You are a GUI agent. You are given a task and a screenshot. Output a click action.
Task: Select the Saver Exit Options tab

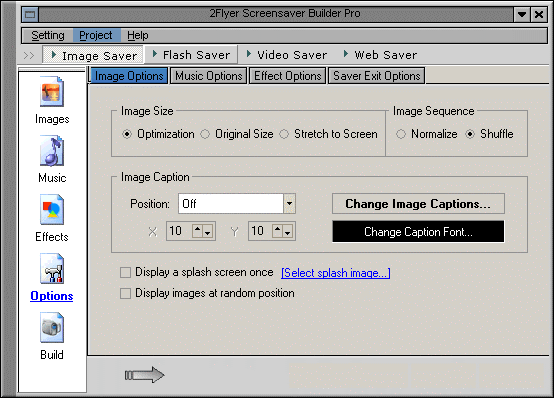[x=377, y=76]
